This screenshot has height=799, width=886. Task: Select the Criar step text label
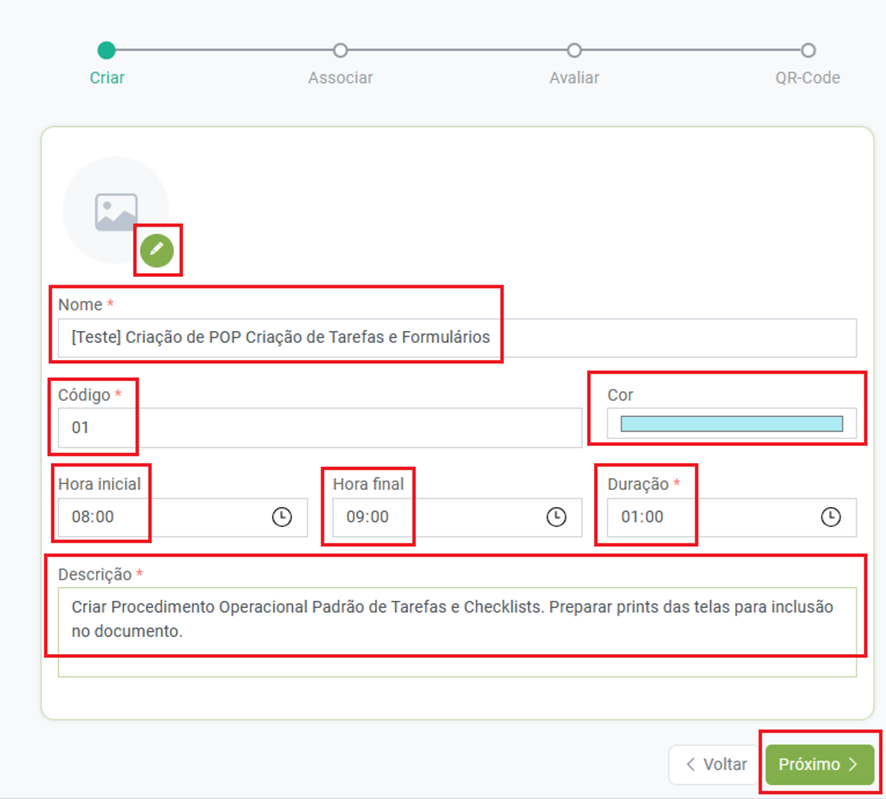[x=107, y=78]
